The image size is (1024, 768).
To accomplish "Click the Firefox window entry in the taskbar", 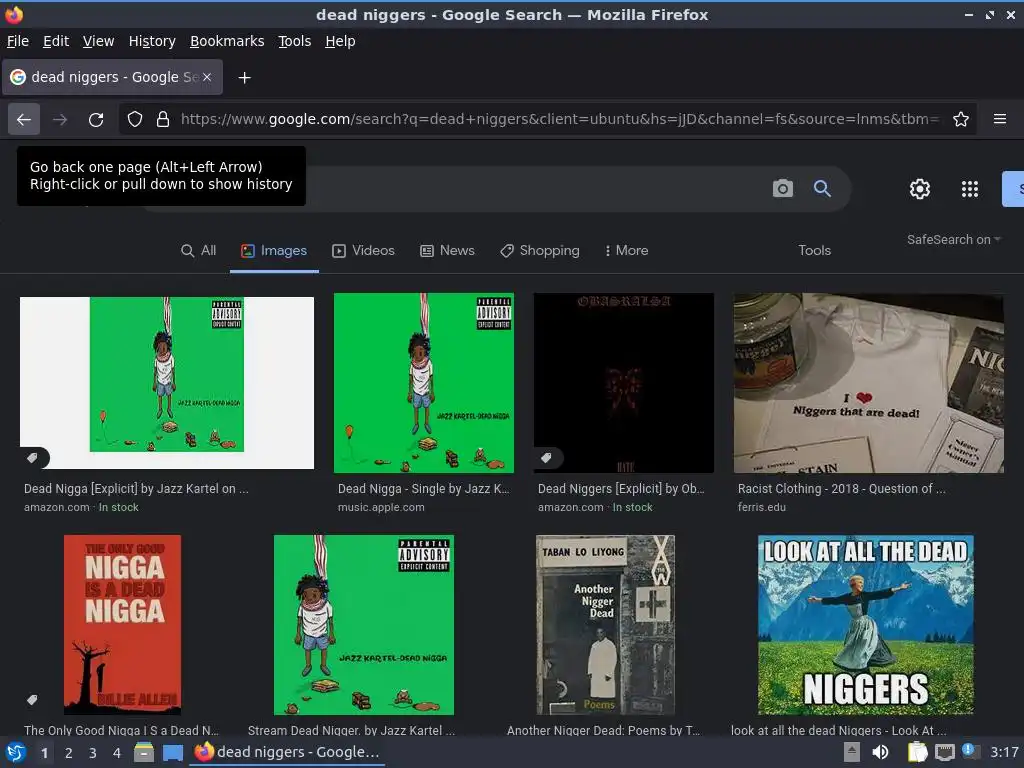I will [287, 752].
